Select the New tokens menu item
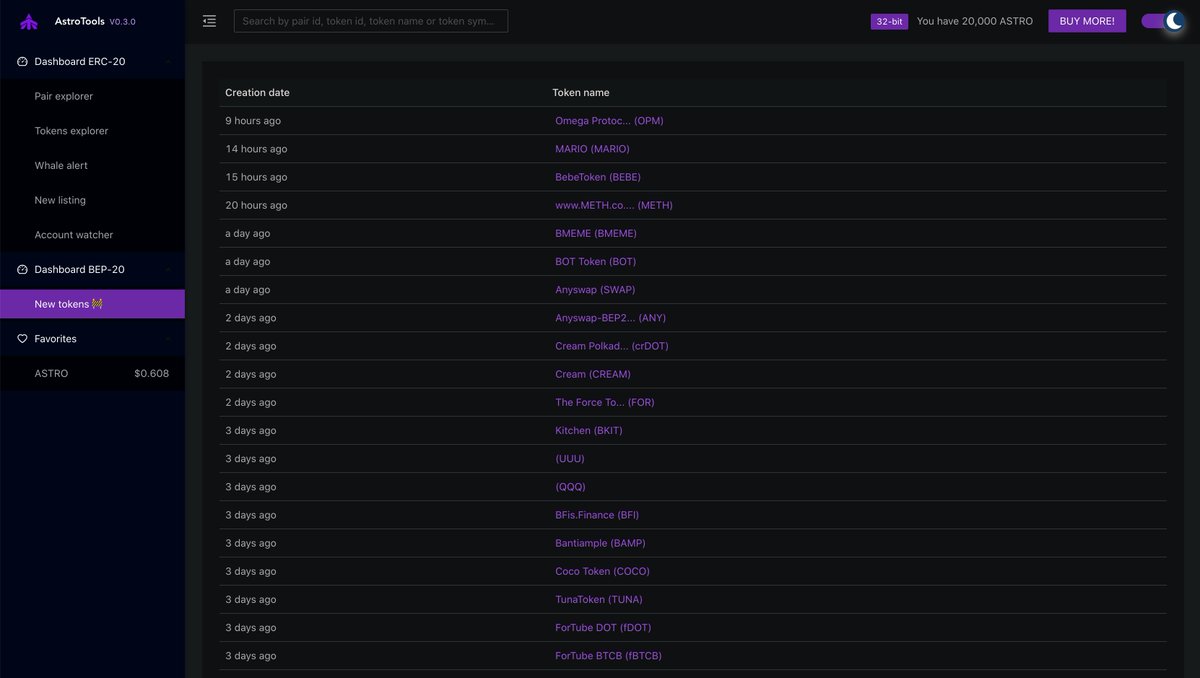This screenshot has width=1200, height=678. pyautogui.click(x=92, y=304)
